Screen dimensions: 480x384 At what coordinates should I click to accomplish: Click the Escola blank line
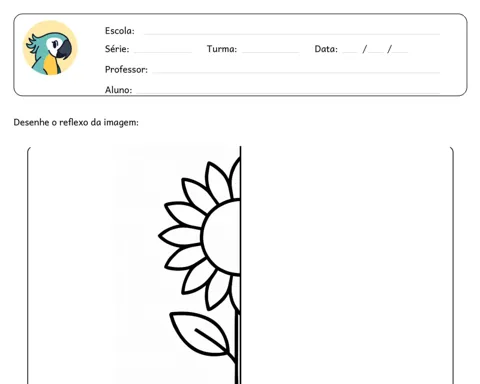(292, 34)
